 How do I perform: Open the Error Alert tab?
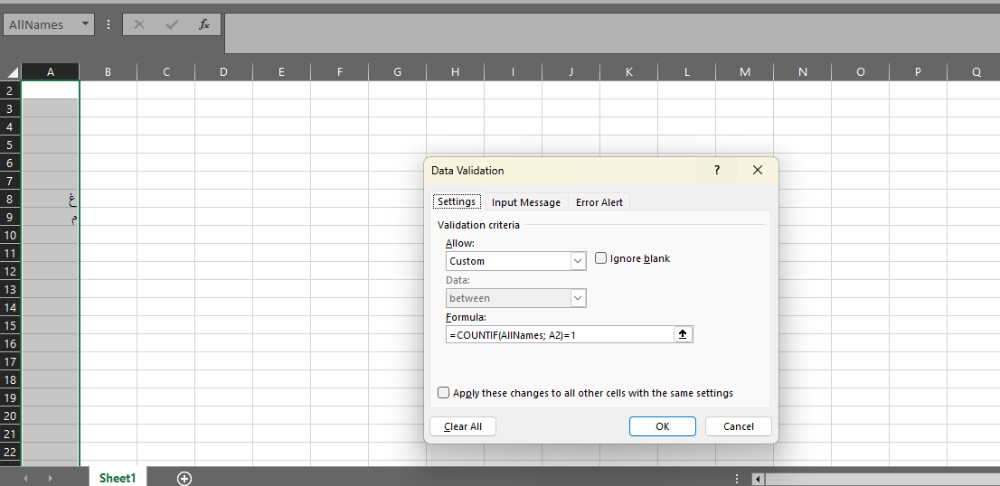(x=599, y=202)
